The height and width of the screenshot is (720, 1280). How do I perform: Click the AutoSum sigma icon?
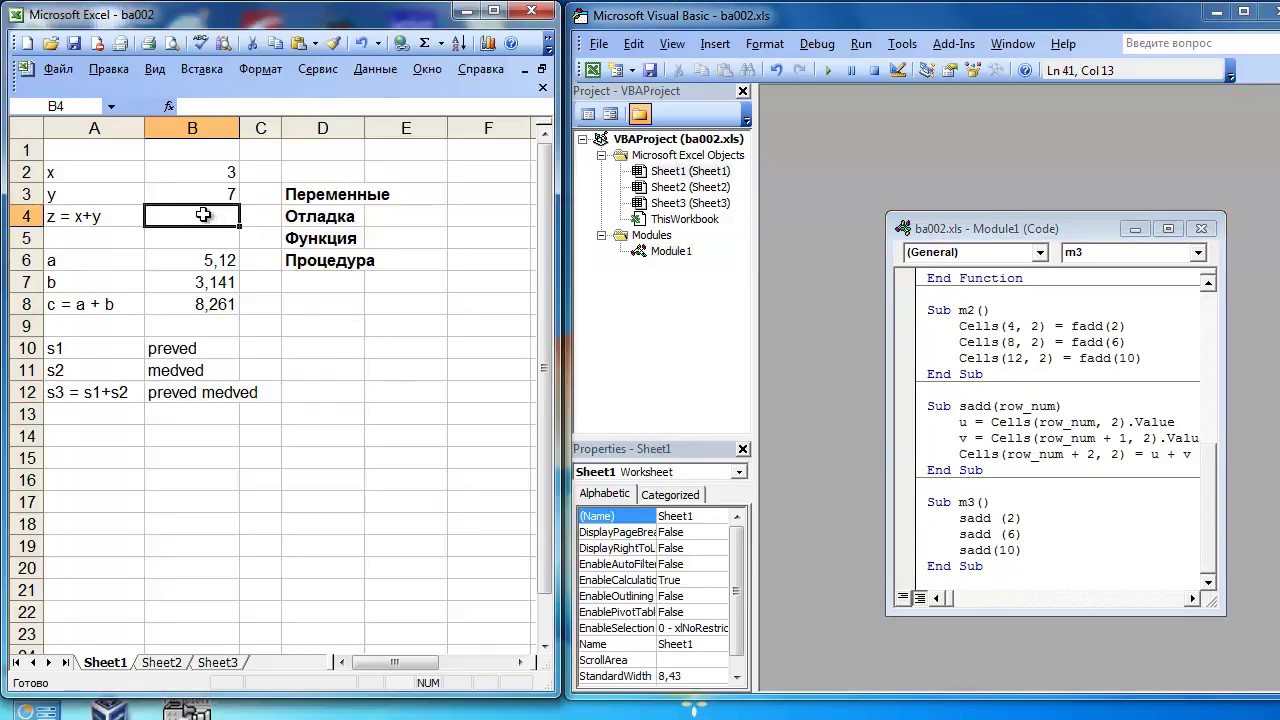424,43
